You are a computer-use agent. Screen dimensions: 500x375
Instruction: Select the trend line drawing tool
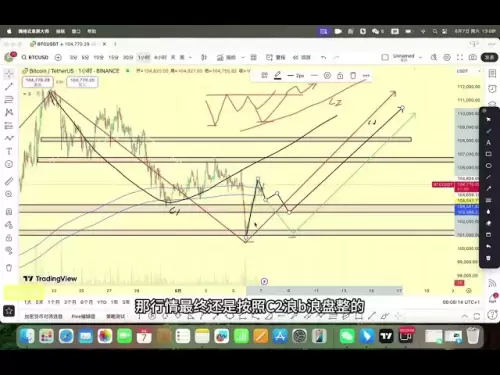coord(9,86)
